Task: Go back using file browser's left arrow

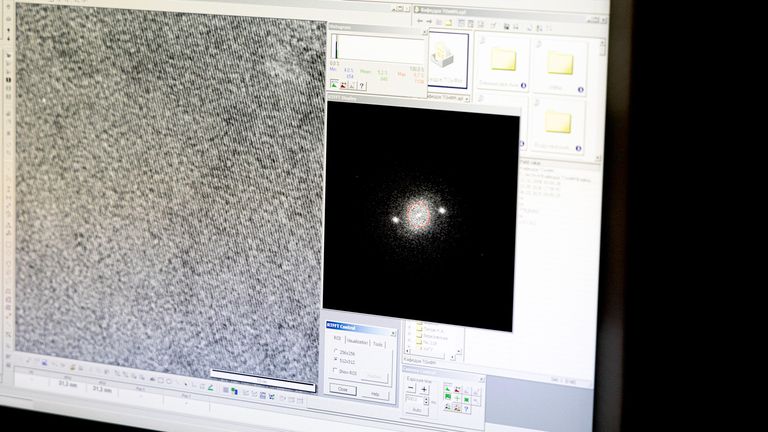Action: click(x=420, y=21)
